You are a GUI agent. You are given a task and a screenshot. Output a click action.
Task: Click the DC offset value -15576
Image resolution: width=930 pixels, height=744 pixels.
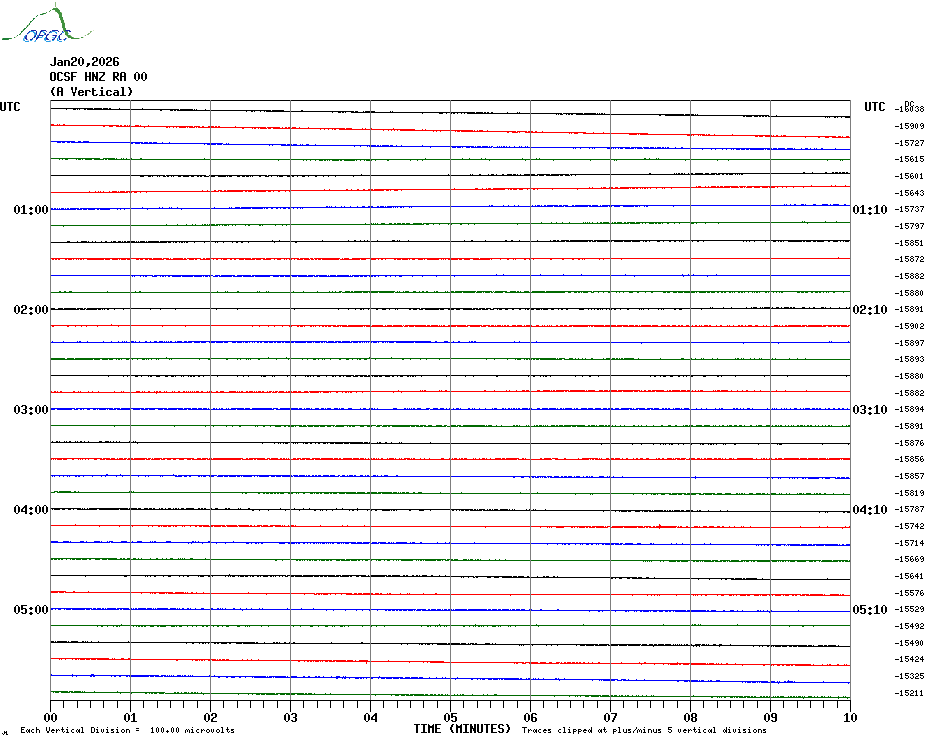click(909, 593)
